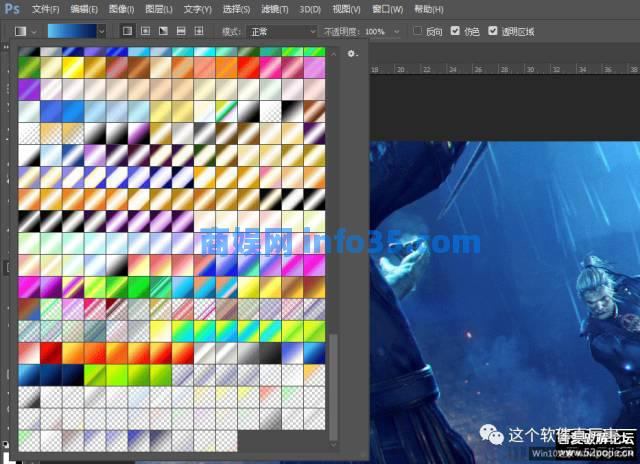
Task: Pick the solid bright green gradient swatch
Action: tap(138, 287)
